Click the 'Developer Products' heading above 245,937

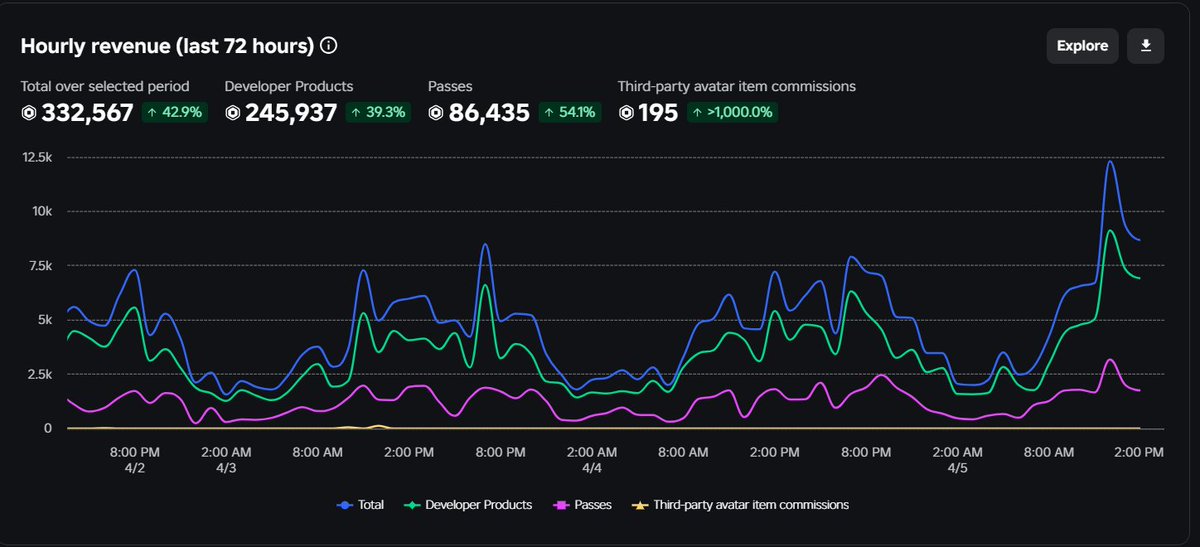[x=289, y=87]
